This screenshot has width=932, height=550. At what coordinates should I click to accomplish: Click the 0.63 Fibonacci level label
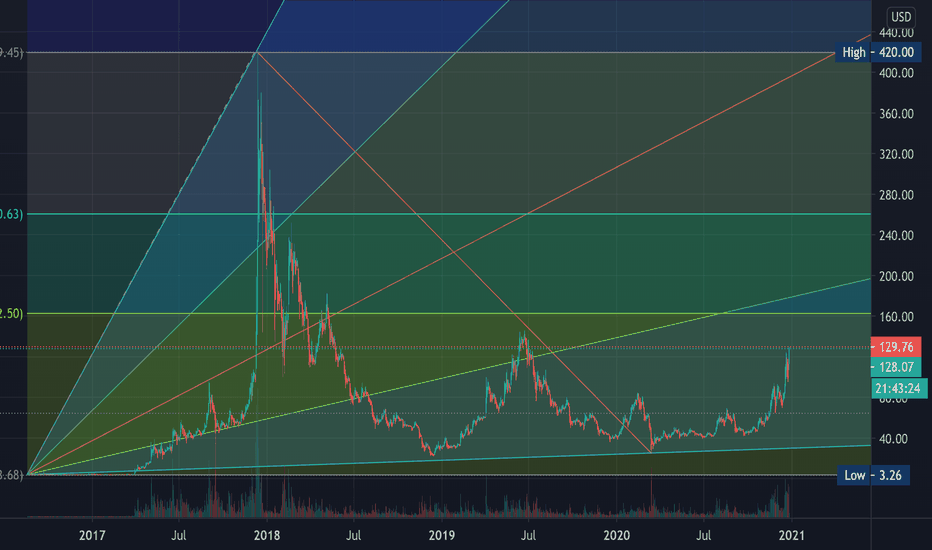[x=11, y=214]
